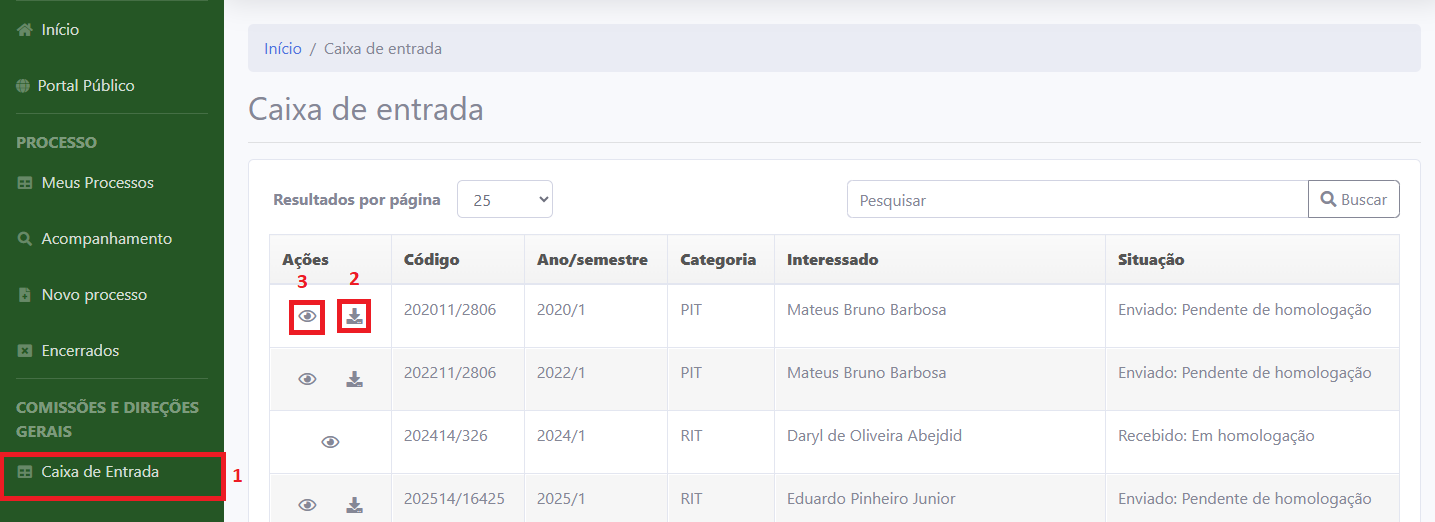Image resolution: width=1435 pixels, height=522 pixels.
Task: Select Acompanhamento in the sidebar
Action: 106,239
